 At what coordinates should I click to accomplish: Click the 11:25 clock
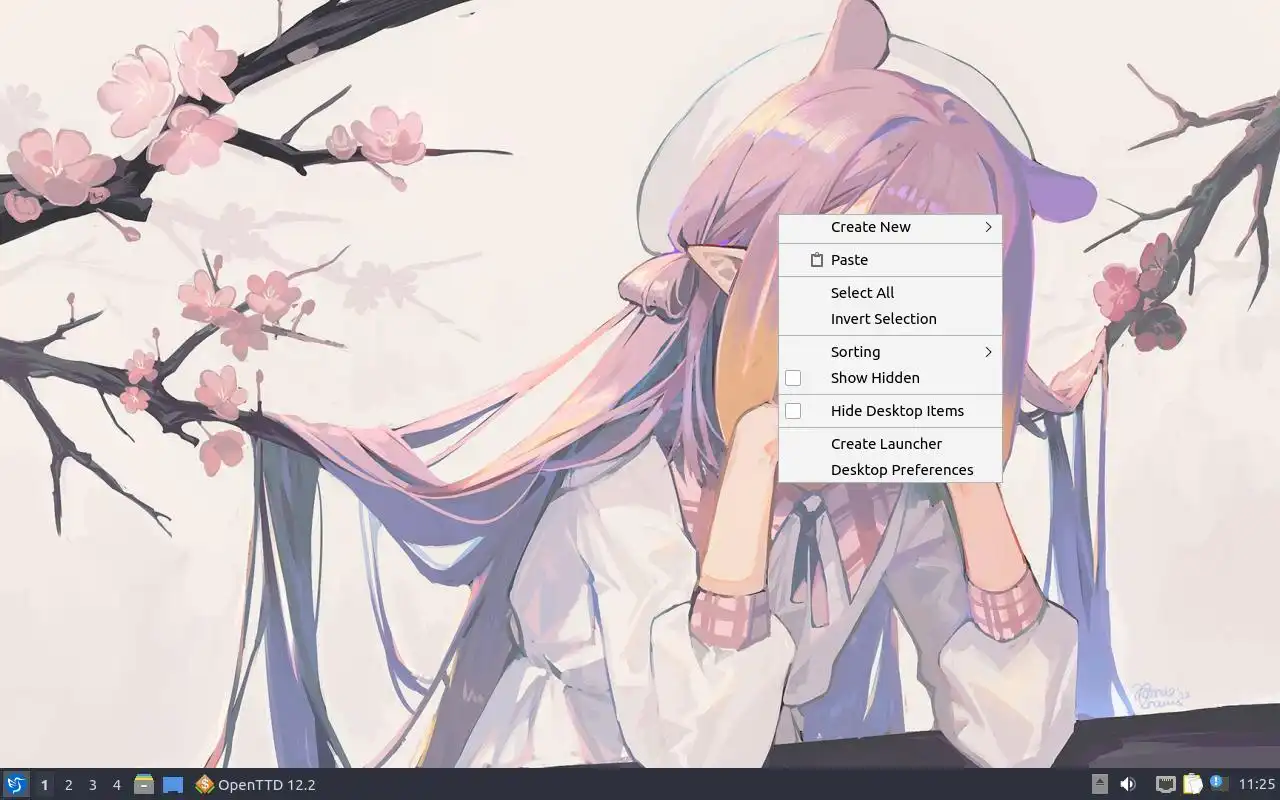[1257, 785]
